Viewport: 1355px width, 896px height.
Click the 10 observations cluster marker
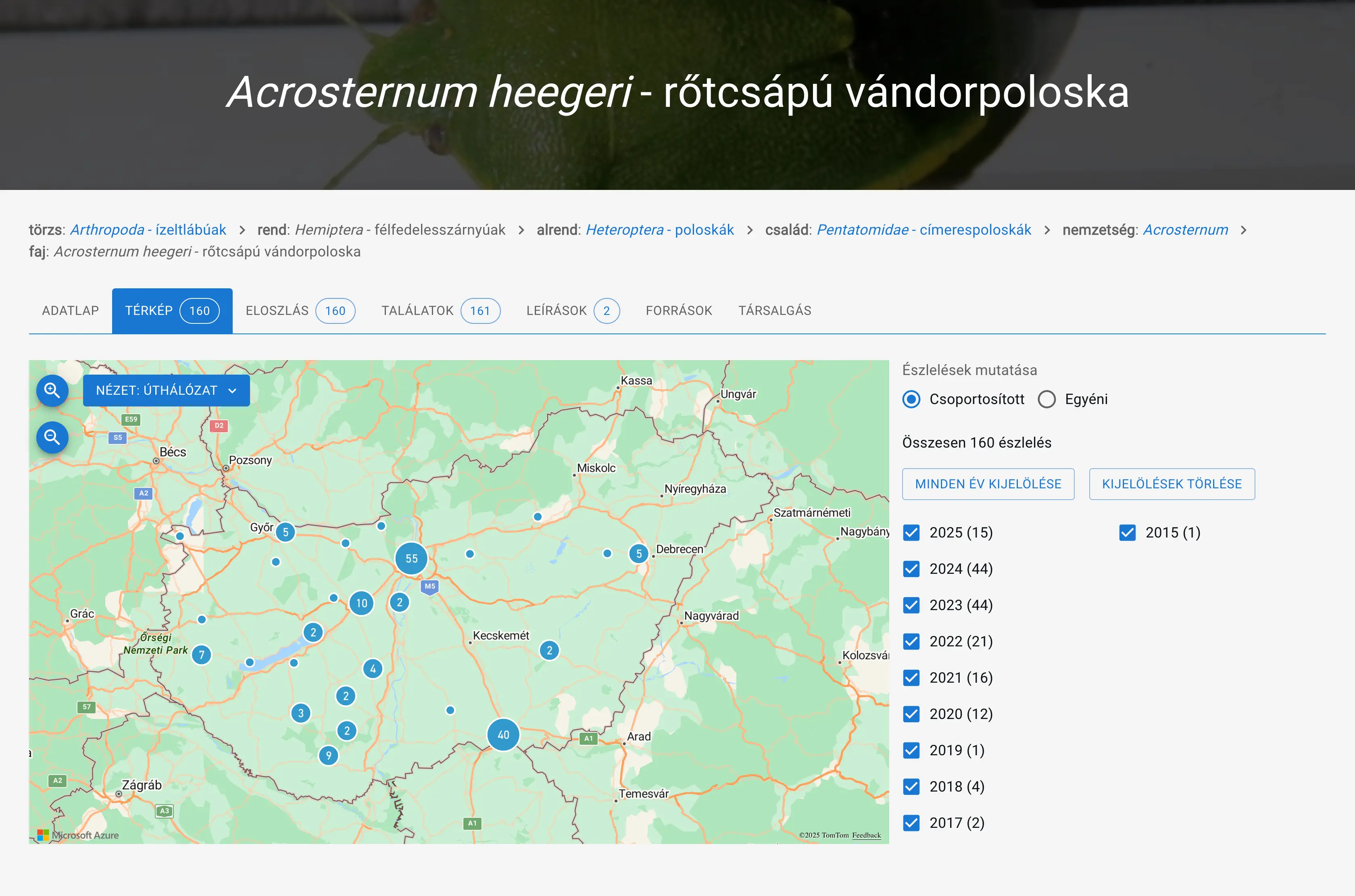tap(362, 603)
